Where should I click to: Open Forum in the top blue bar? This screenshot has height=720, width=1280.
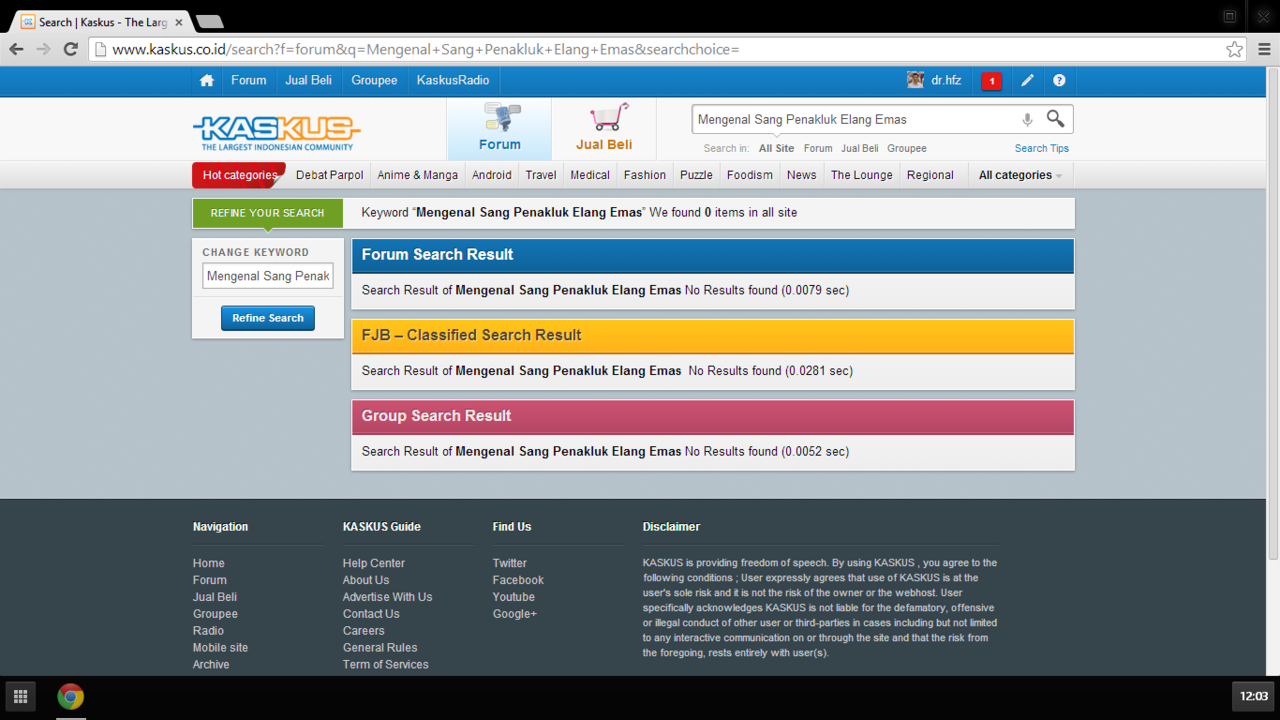click(249, 80)
